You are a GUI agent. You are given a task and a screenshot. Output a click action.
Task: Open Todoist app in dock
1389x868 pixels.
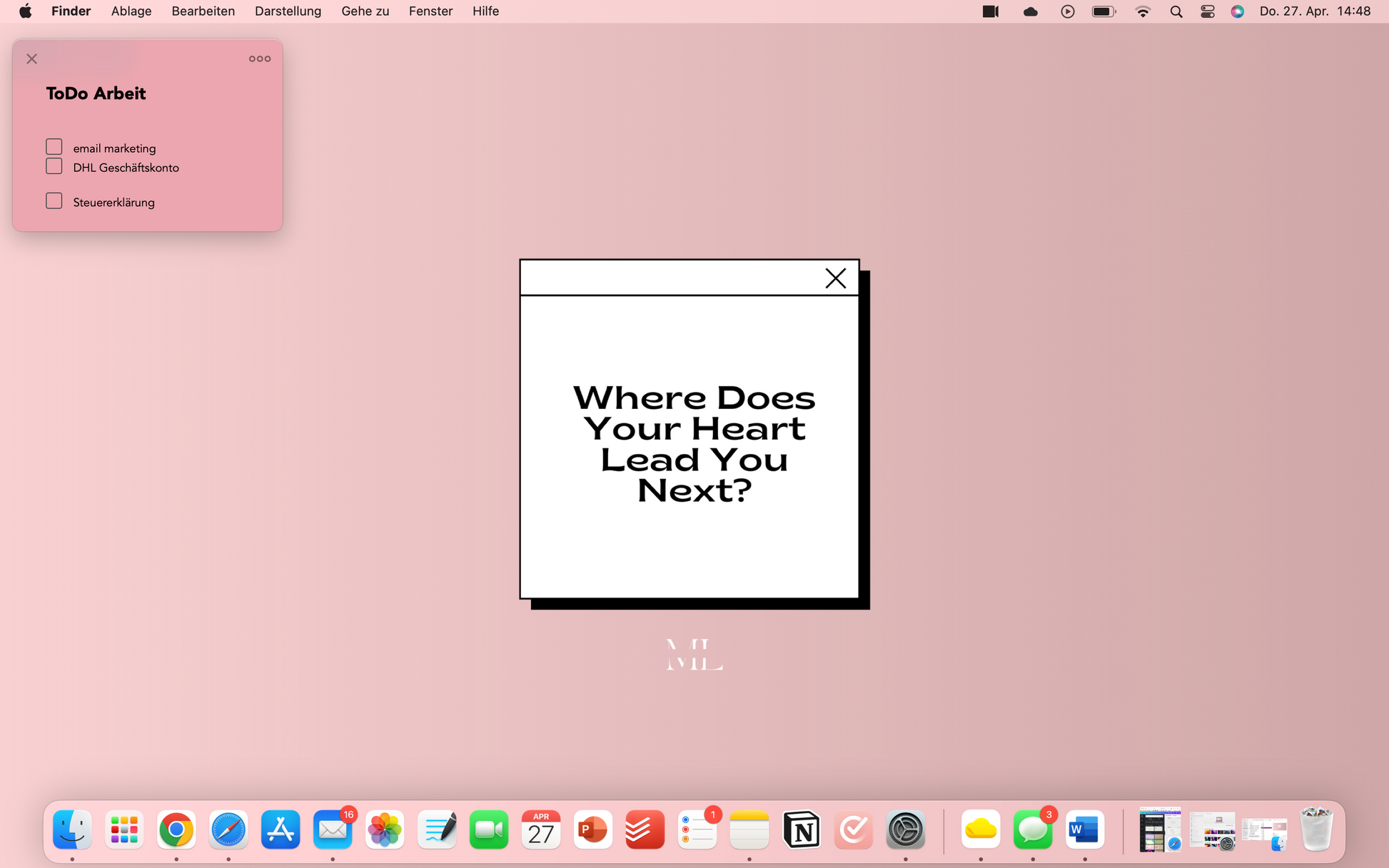pos(645,829)
